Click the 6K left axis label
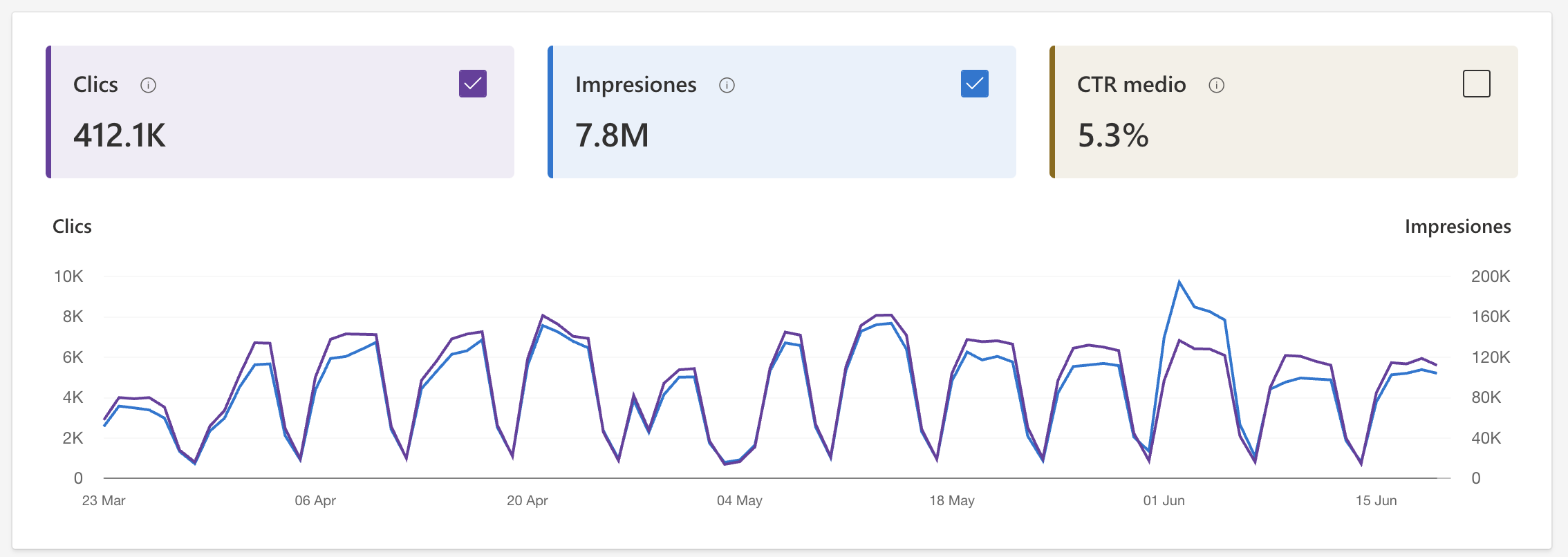This screenshot has width=1568, height=557. point(73,357)
